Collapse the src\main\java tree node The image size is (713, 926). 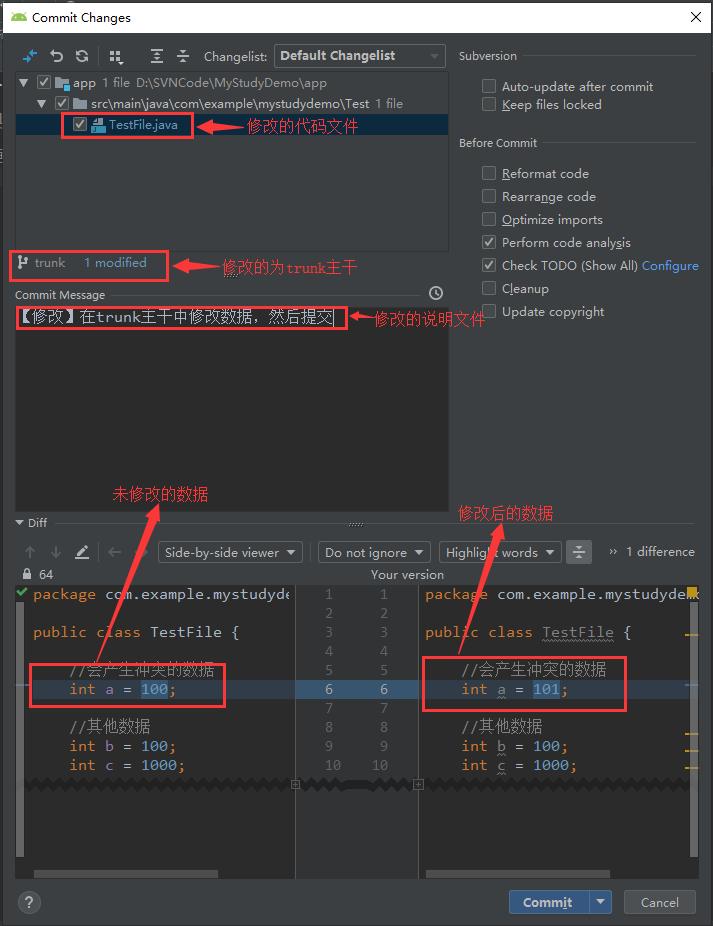(x=41, y=103)
